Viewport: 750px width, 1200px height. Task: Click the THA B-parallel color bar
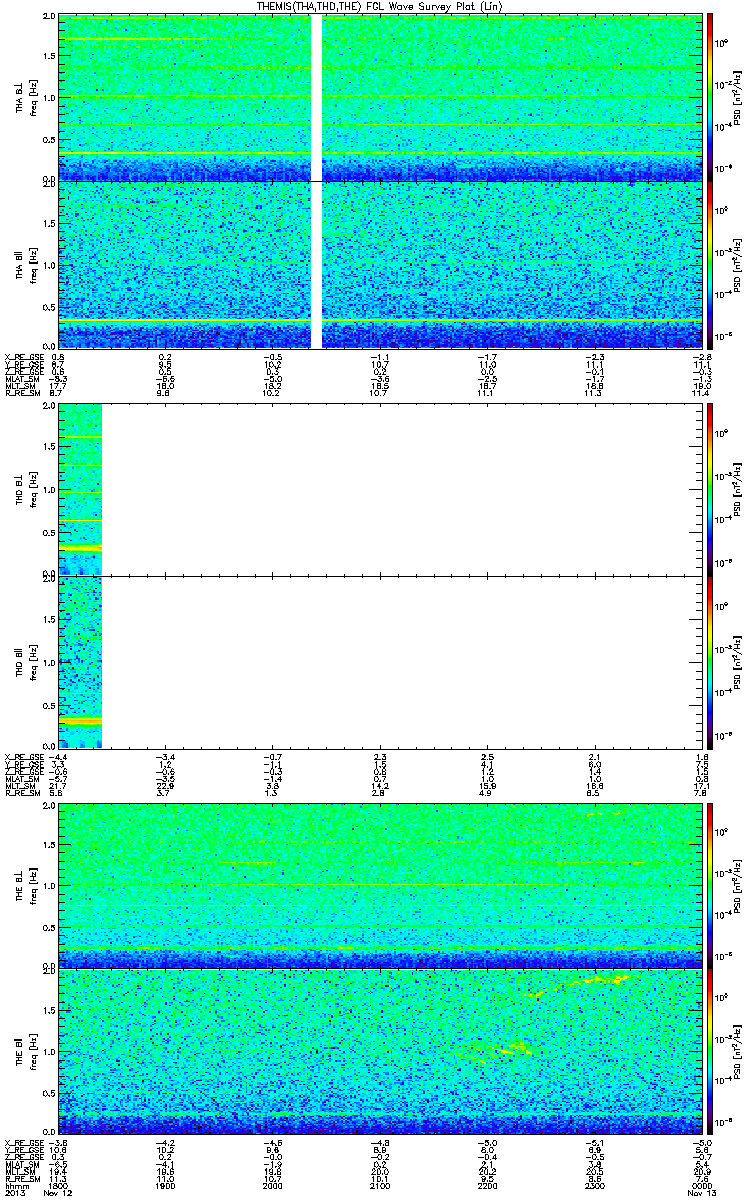coord(710,265)
